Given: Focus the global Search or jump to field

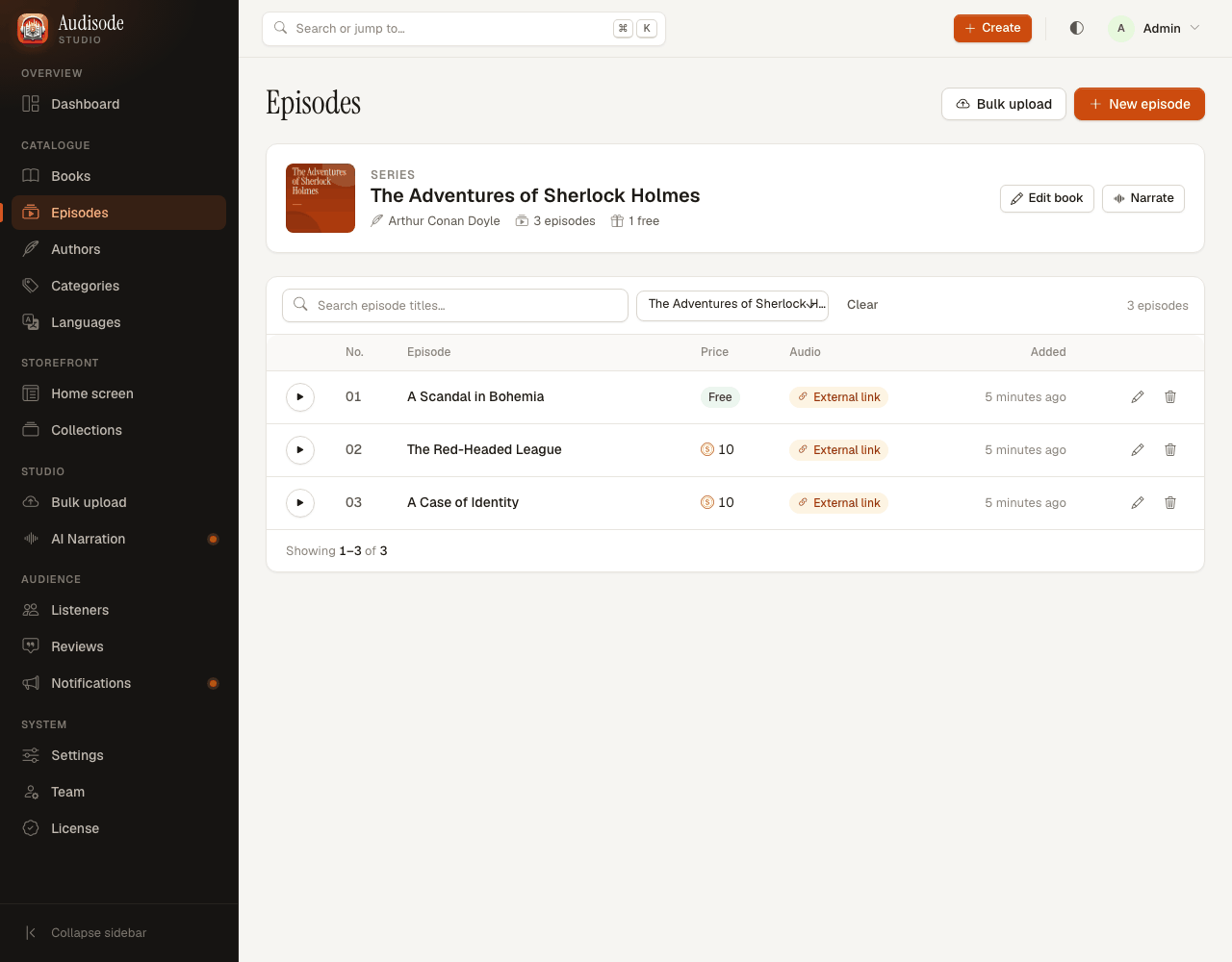Looking at the screenshot, I should coord(464,29).
